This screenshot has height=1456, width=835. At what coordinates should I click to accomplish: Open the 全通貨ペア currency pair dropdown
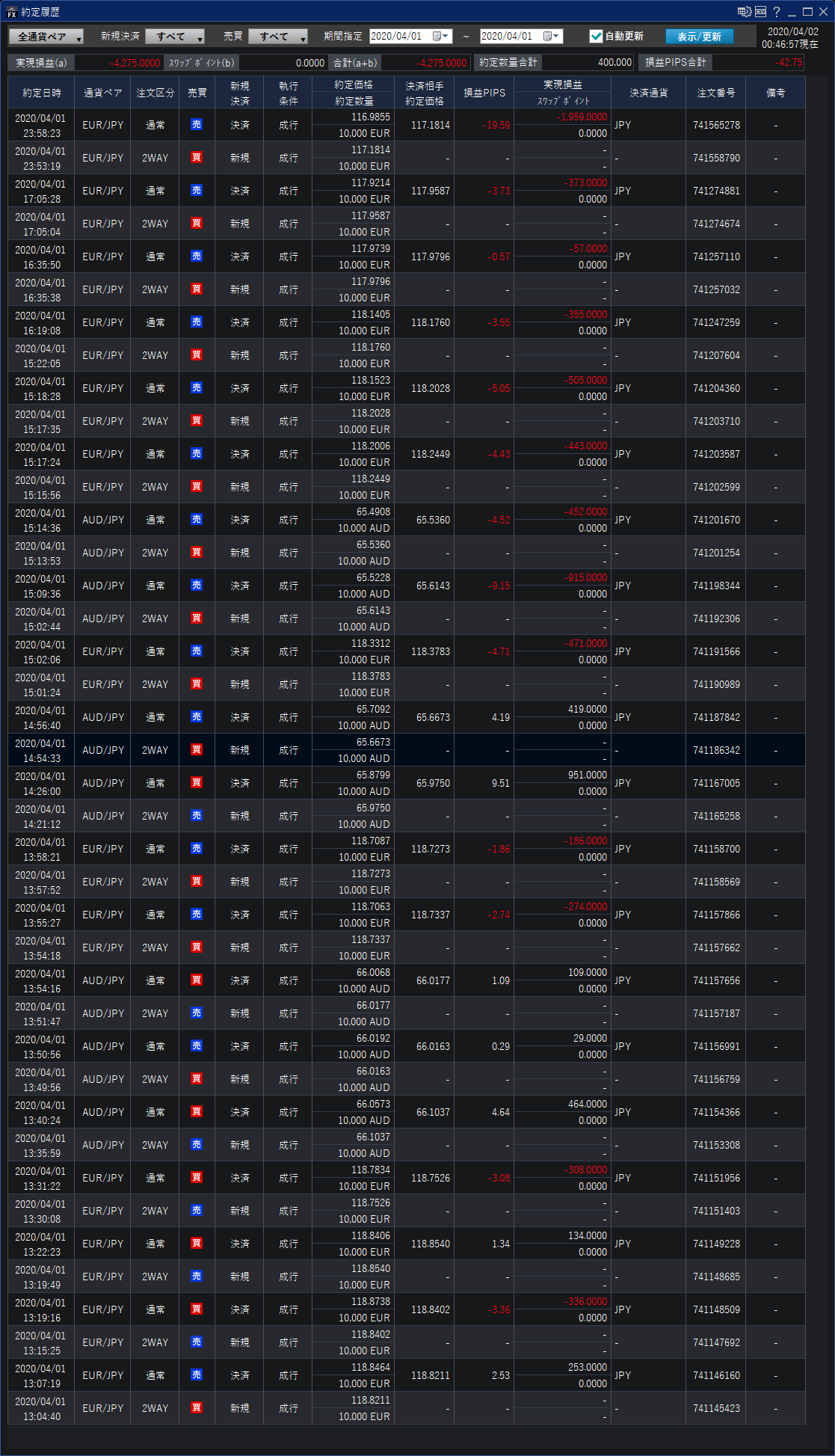pos(46,37)
